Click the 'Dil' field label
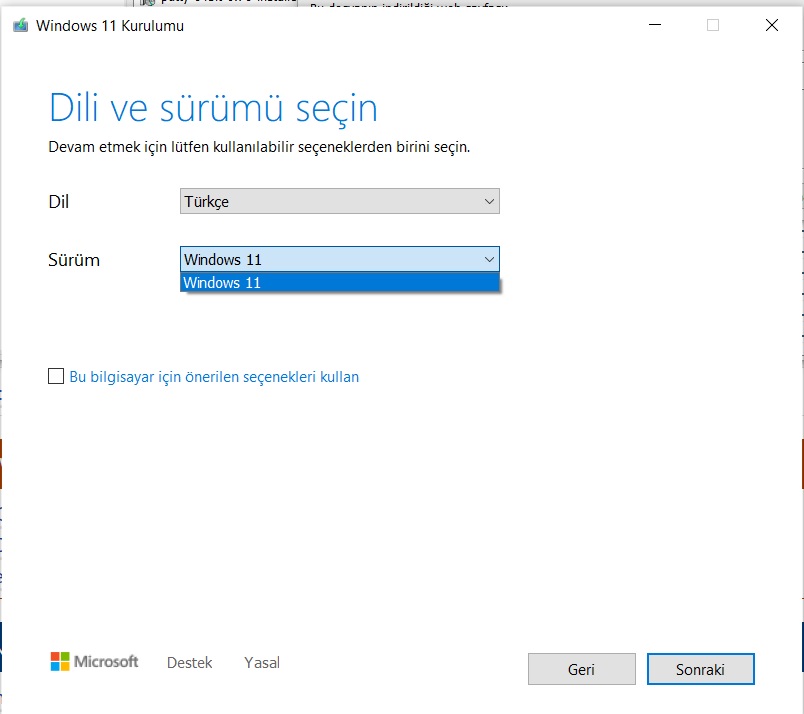The width and height of the screenshot is (804, 714). tap(59, 202)
